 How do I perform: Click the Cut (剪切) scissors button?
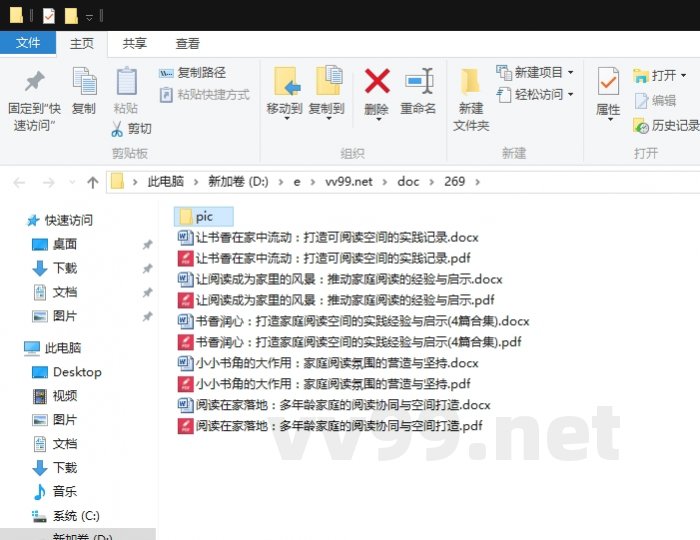point(131,129)
